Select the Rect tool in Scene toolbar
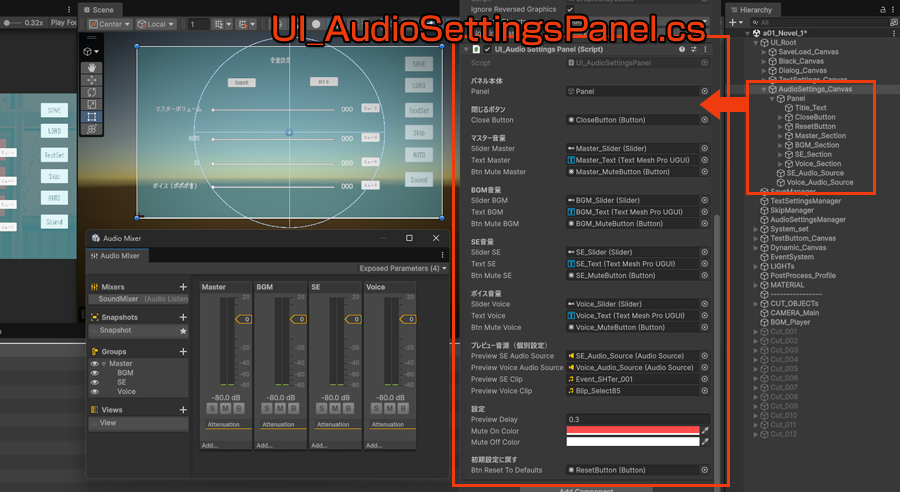The width and height of the screenshot is (900, 492). [x=92, y=116]
